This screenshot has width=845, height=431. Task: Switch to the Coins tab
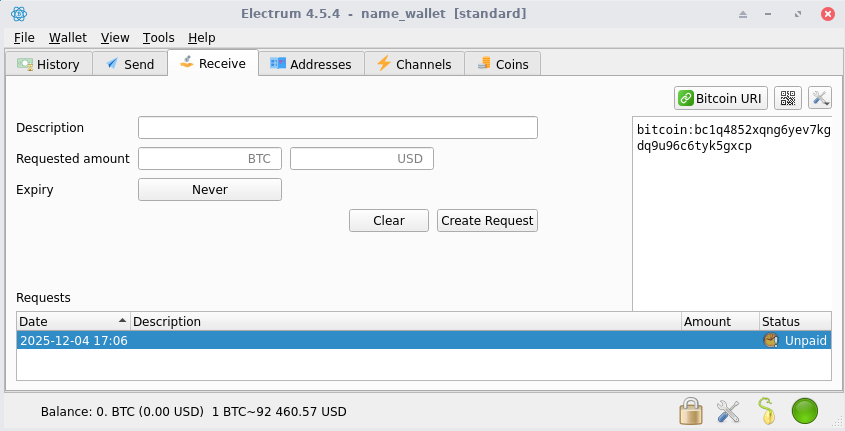click(503, 64)
